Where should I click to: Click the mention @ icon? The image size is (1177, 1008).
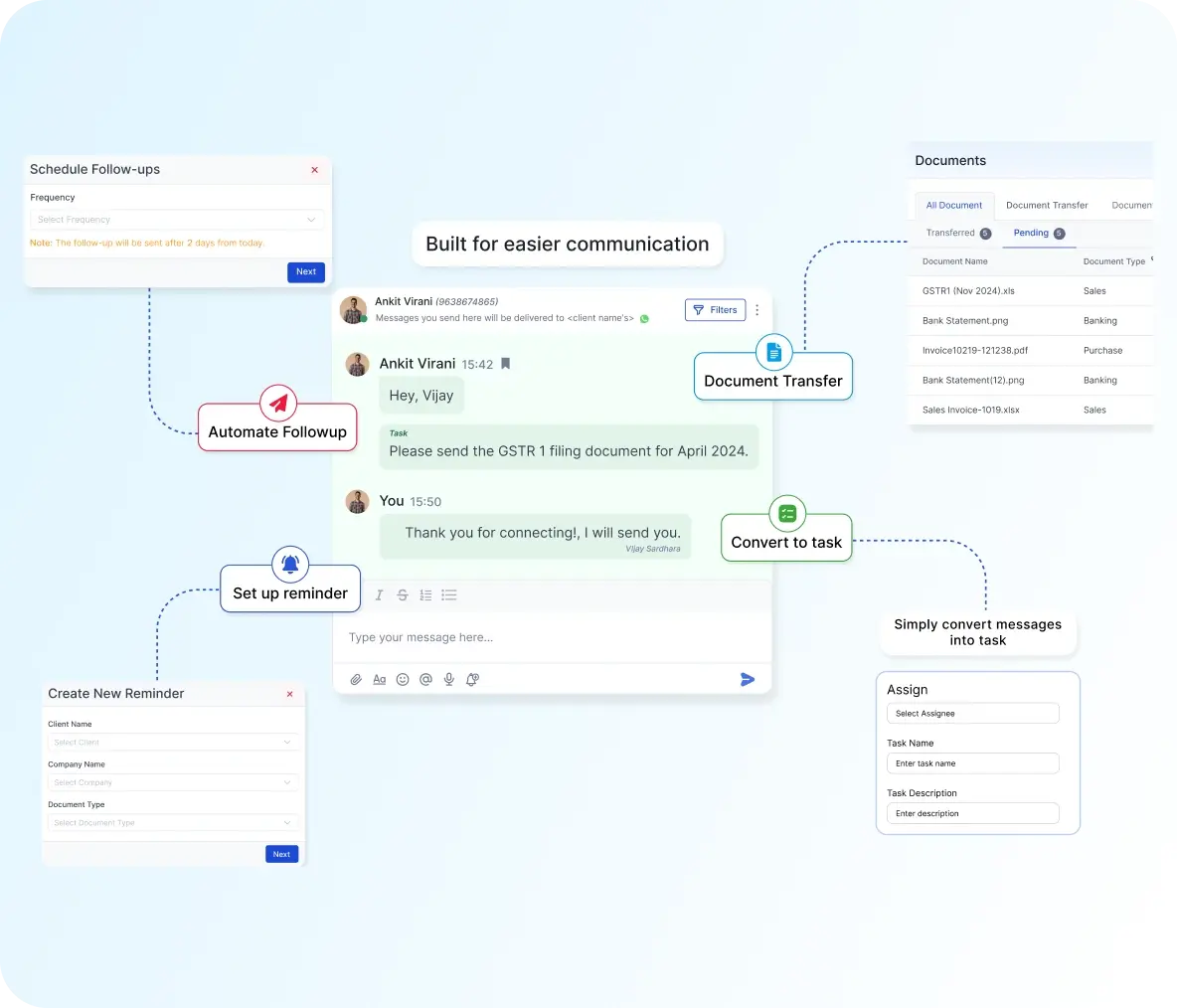(x=425, y=680)
